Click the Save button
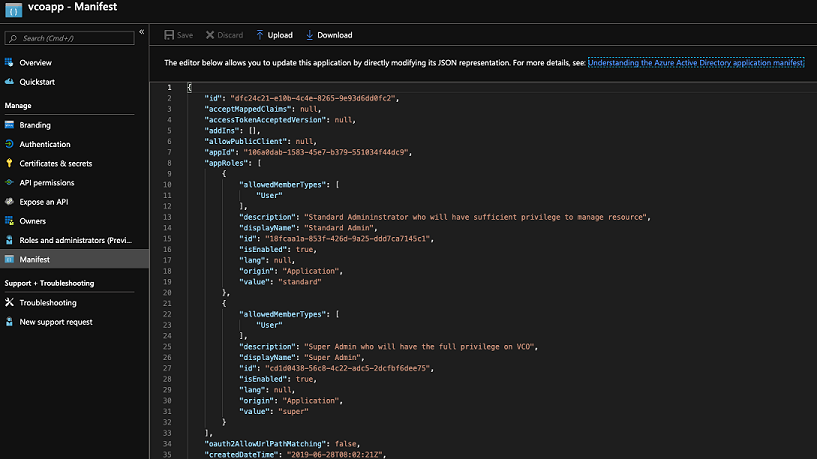Screen dimensions: 817x459 point(177,35)
